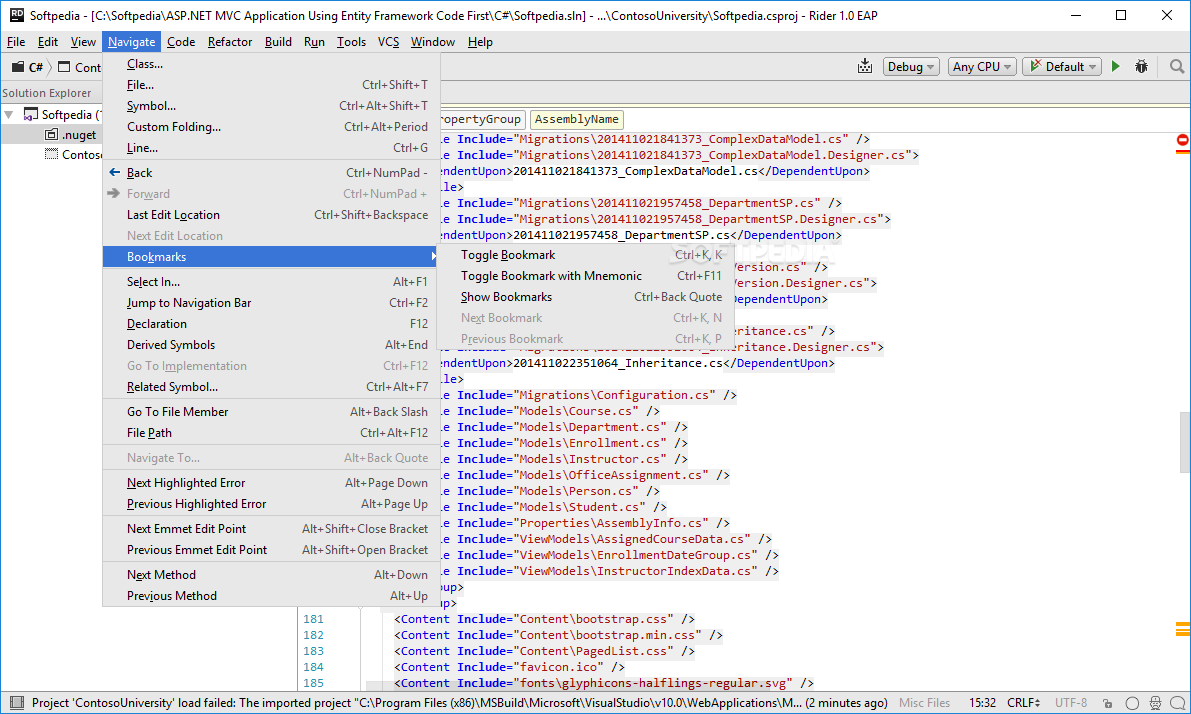Open the Edit menu
The width and height of the screenshot is (1191, 714).
pyautogui.click(x=48, y=42)
